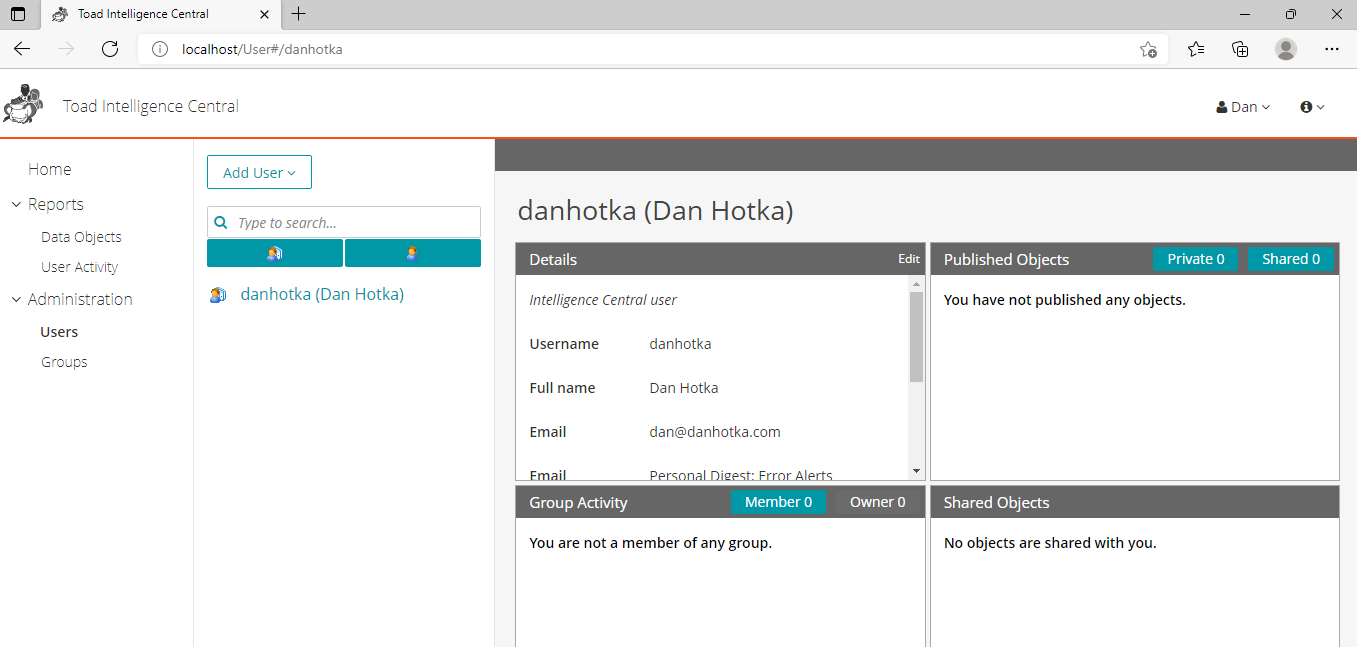The image size is (1357, 647).
Task: Open Data Objects report
Action: [81, 237]
